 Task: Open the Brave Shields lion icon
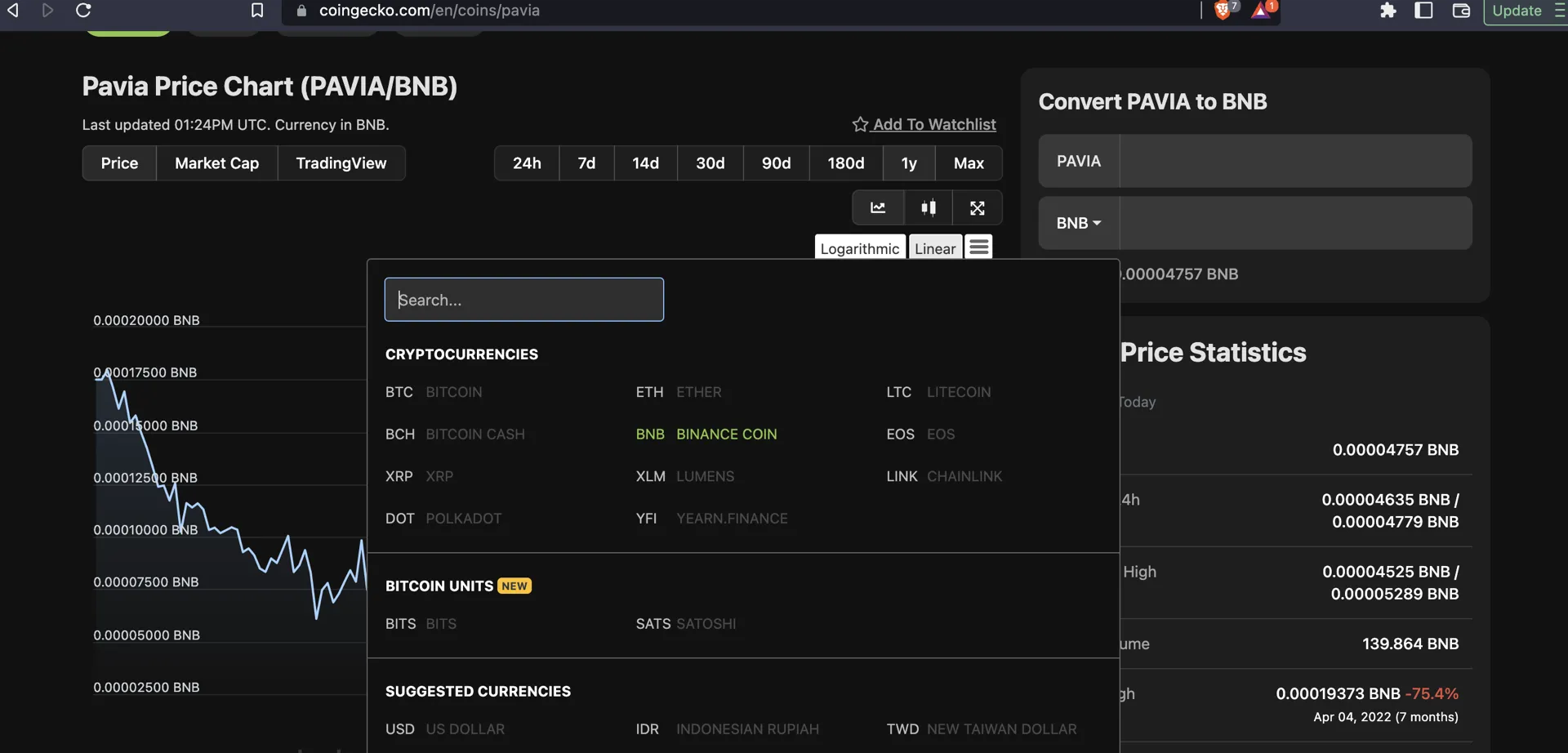pos(1223,10)
